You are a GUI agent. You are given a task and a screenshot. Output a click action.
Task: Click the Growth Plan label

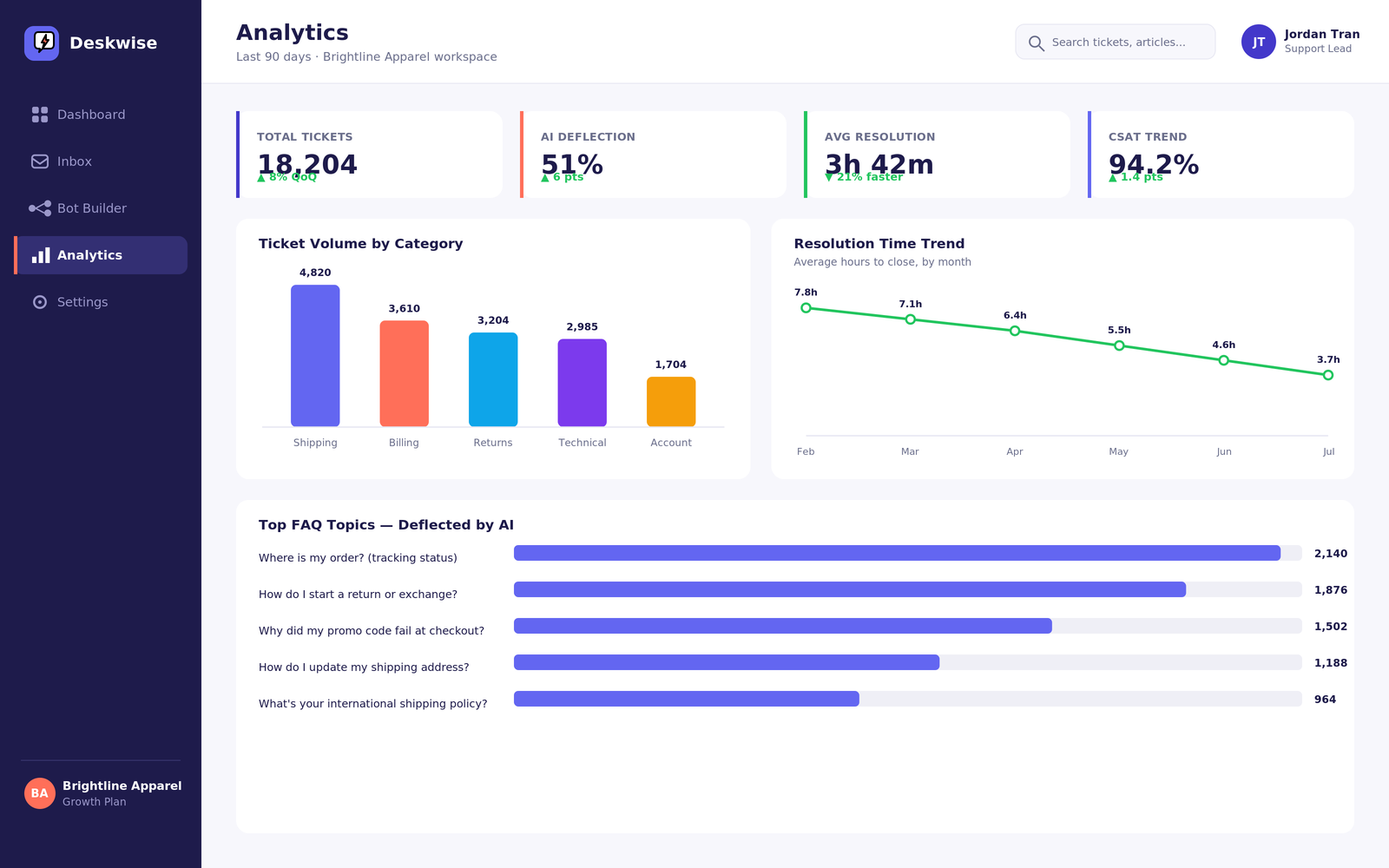[95, 802]
